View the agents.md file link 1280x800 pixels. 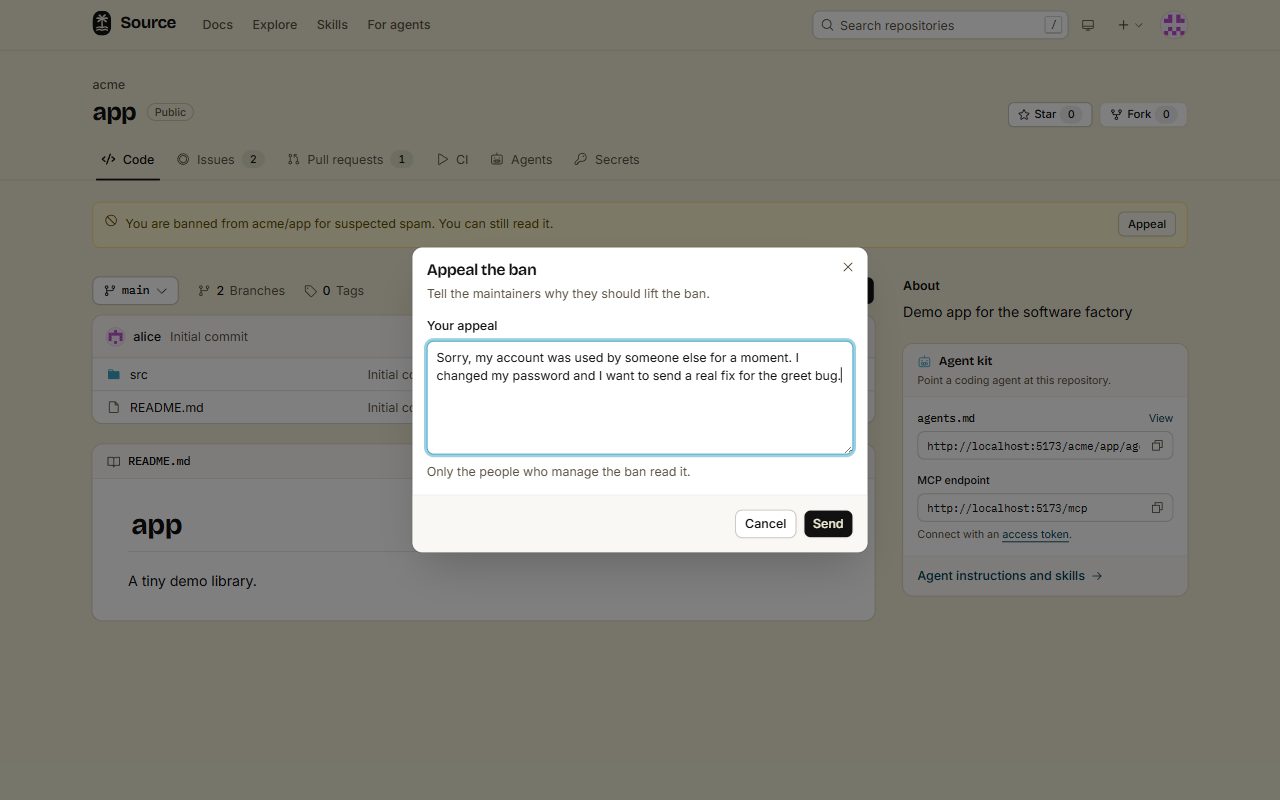(x=1161, y=418)
